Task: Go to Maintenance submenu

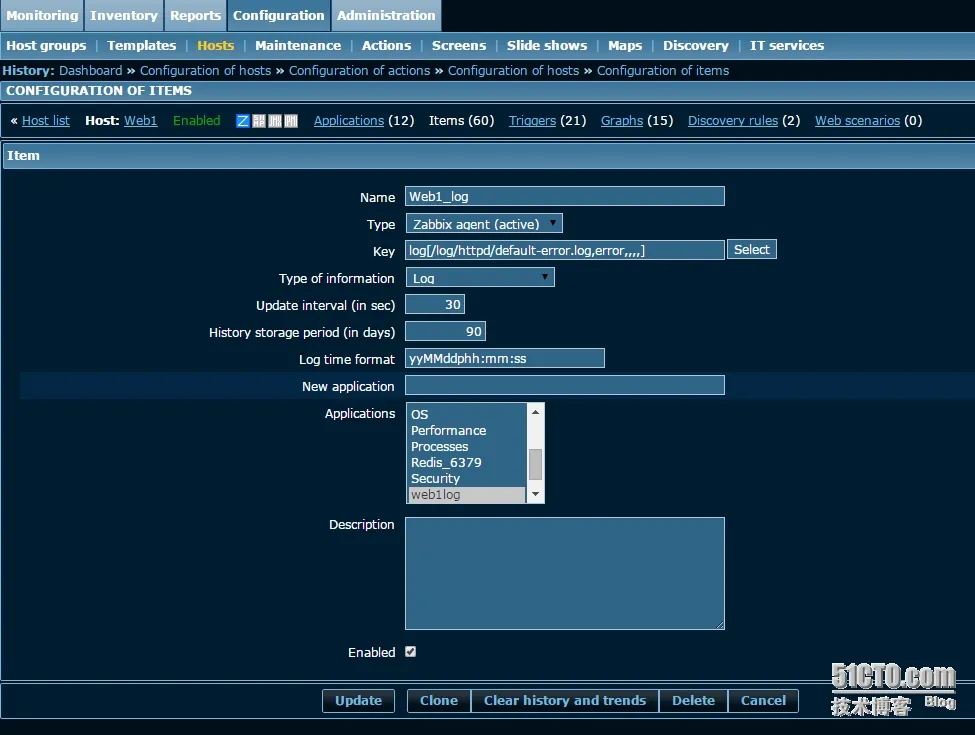Action: pos(298,45)
